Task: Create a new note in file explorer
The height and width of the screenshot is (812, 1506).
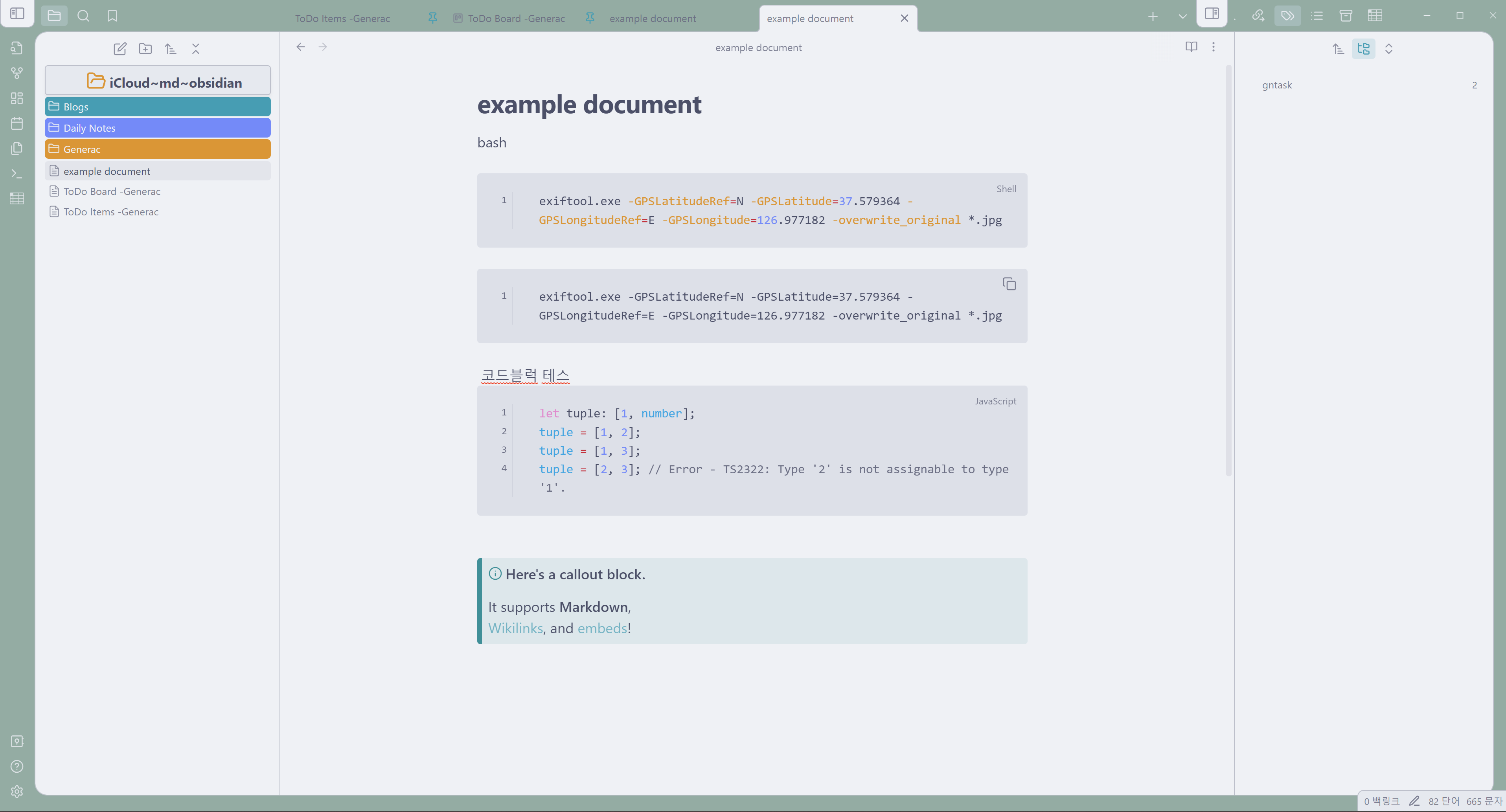Action: pos(120,48)
